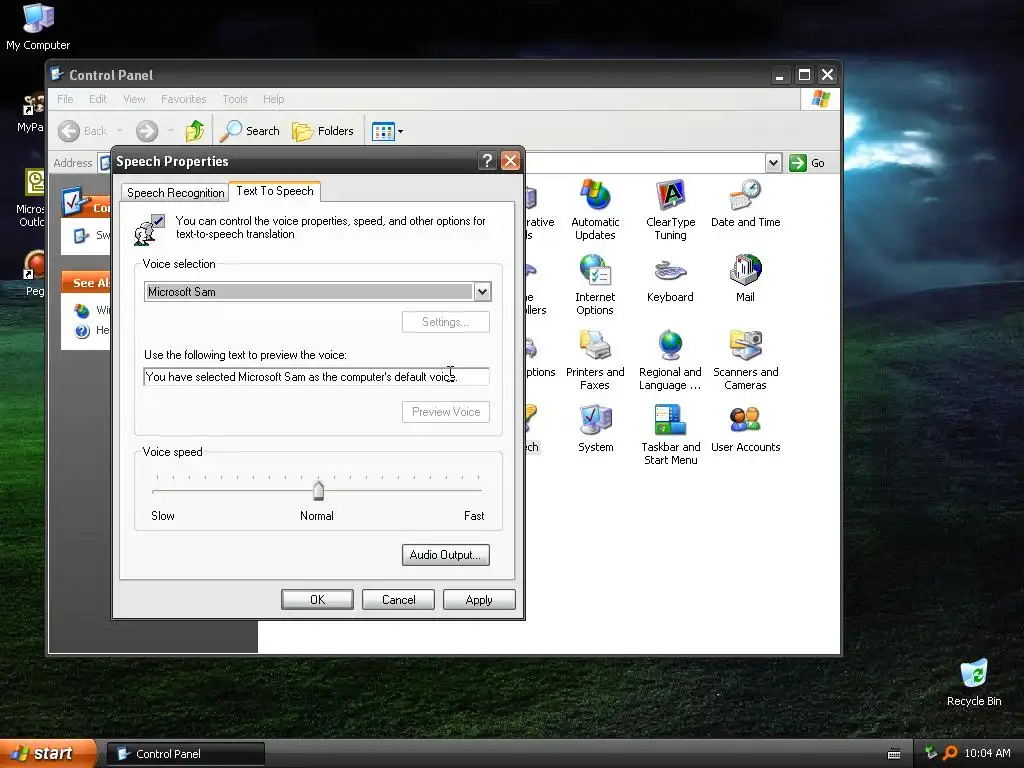This screenshot has height=768, width=1024.
Task: Click in the voice preview text field
Action: coord(316,377)
